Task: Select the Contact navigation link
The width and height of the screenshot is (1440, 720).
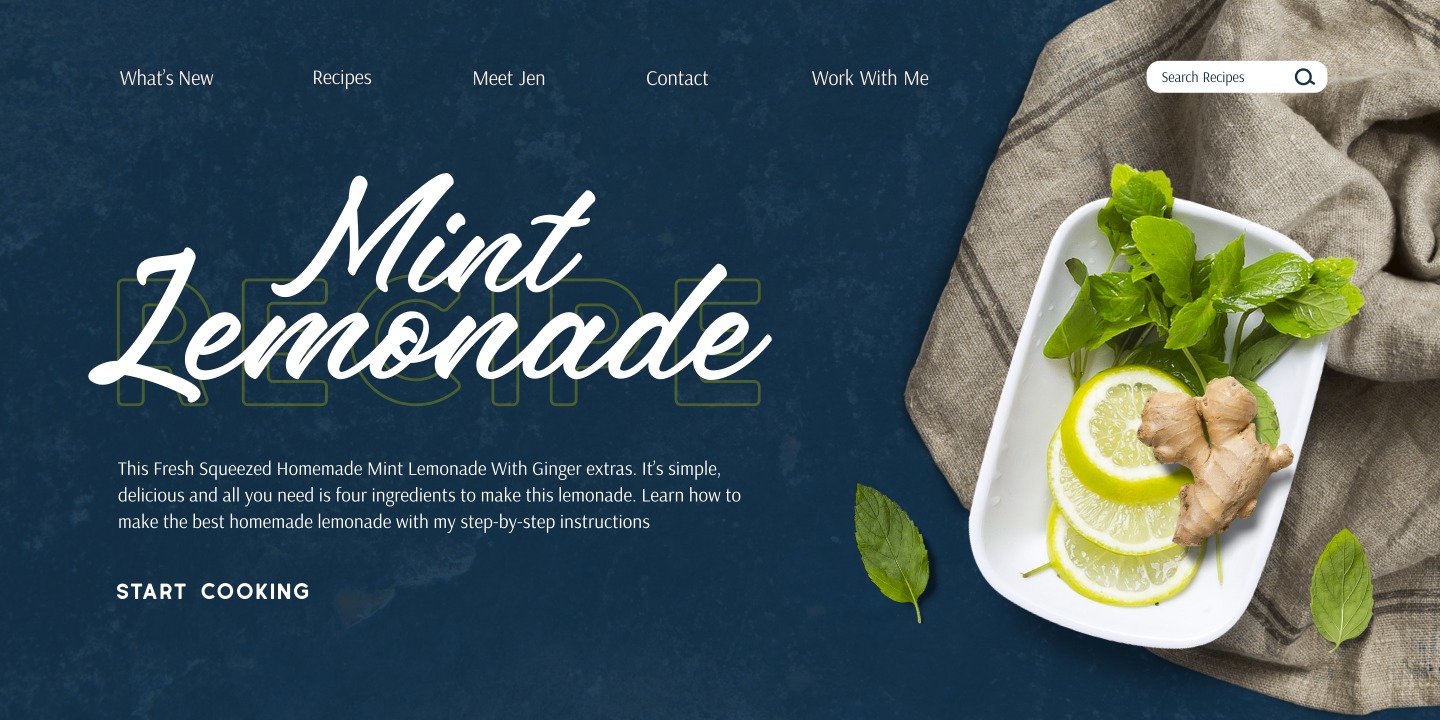Action: [x=677, y=78]
